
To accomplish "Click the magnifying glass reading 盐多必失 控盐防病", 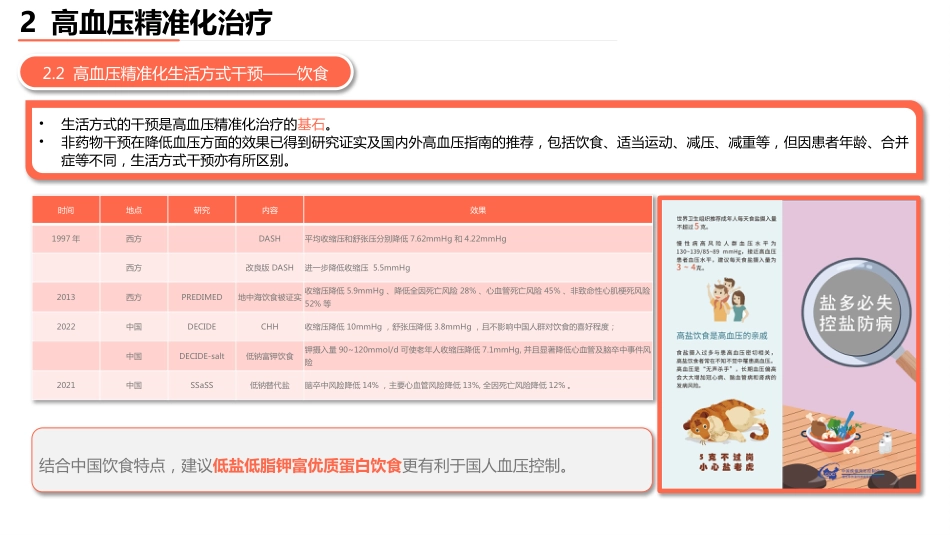I will click(x=855, y=313).
